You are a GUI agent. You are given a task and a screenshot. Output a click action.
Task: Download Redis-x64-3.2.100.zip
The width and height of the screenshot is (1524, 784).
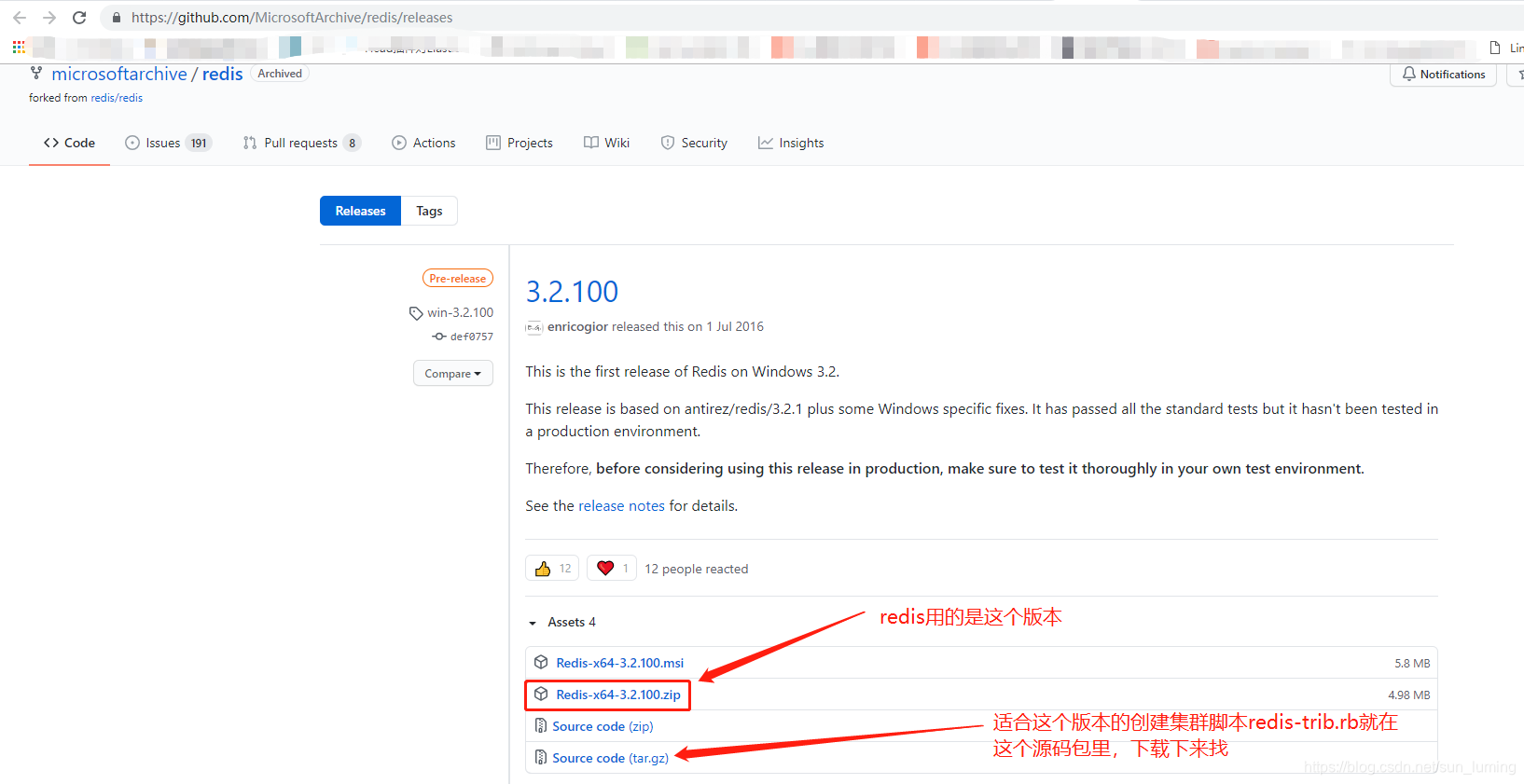pos(618,695)
